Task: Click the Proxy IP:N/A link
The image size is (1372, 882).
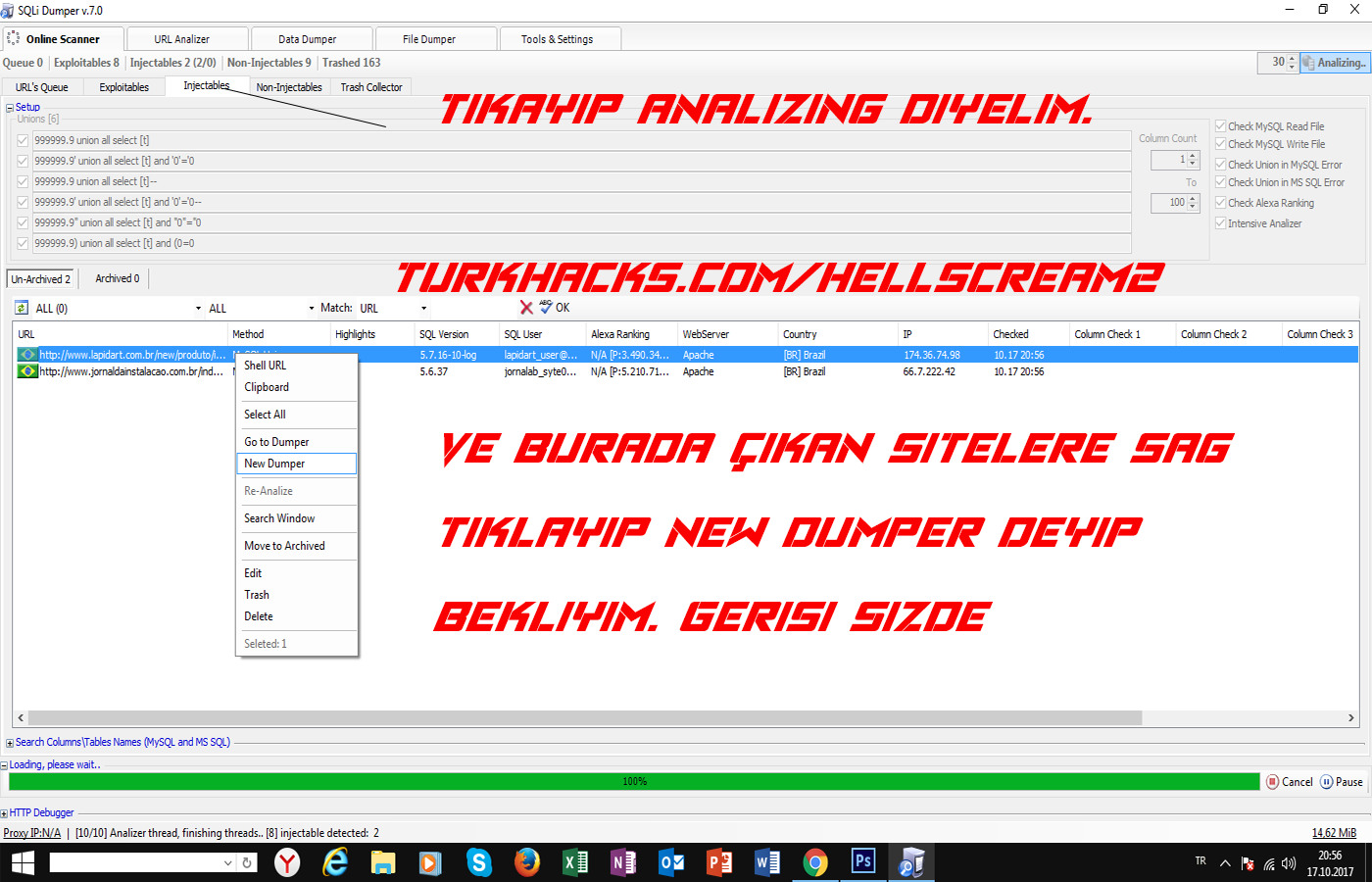Action: (32, 833)
